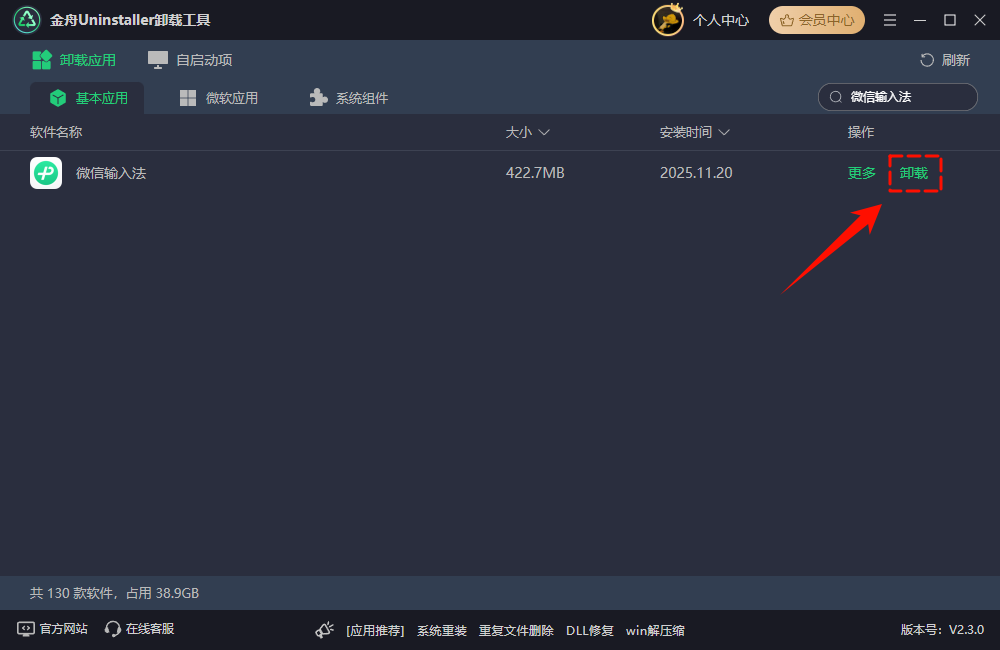Open 官方网站 monitor icon

26,629
